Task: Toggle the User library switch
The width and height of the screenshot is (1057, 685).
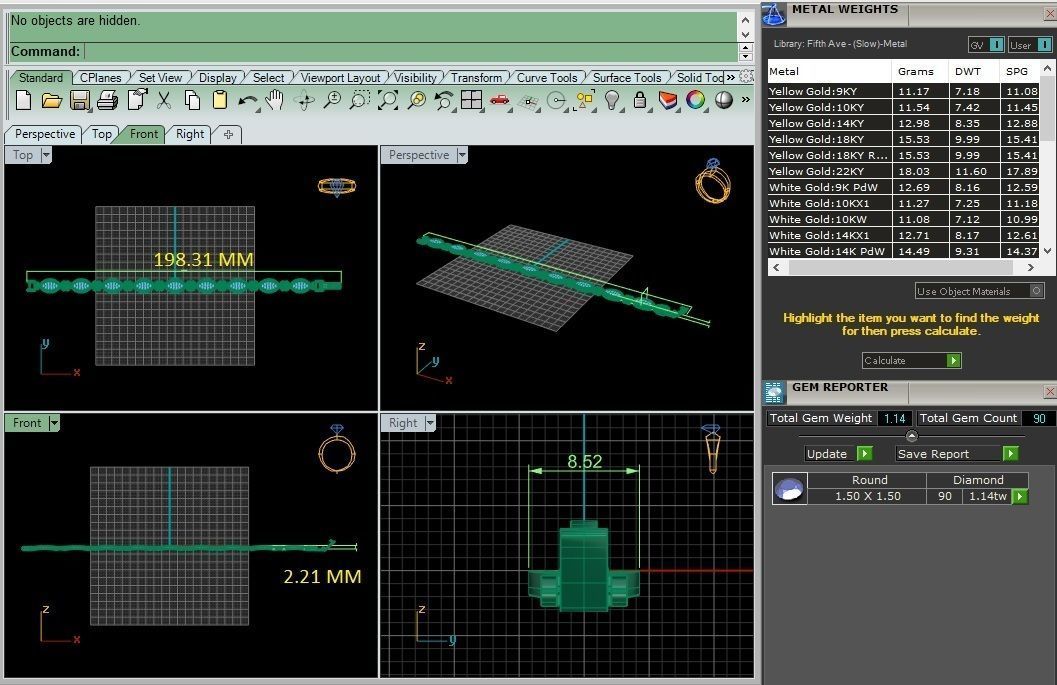Action: (1044, 45)
